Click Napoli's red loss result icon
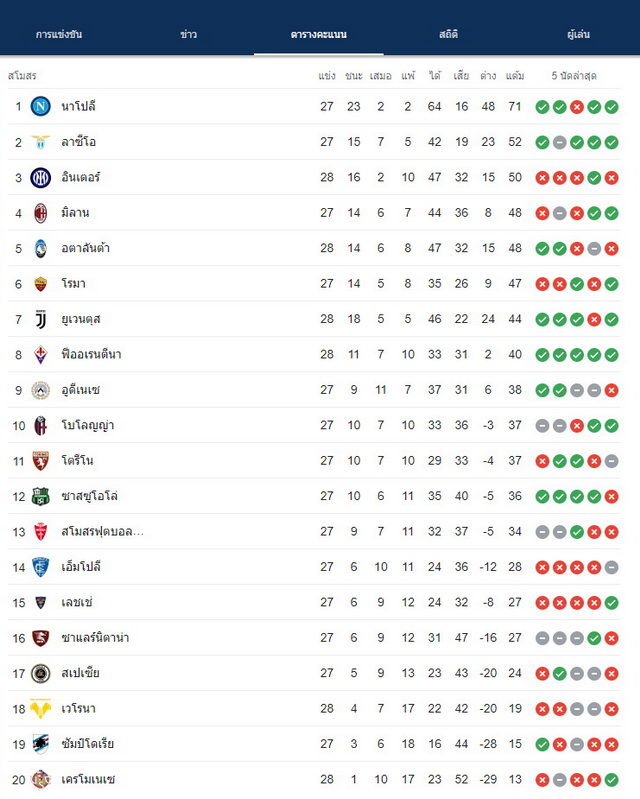 (576, 107)
